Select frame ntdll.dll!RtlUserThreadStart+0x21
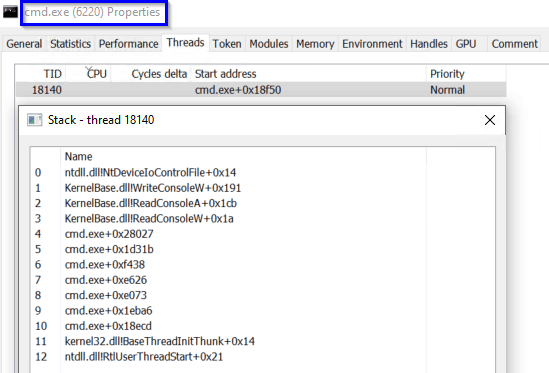The image size is (549, 373). 144,357
